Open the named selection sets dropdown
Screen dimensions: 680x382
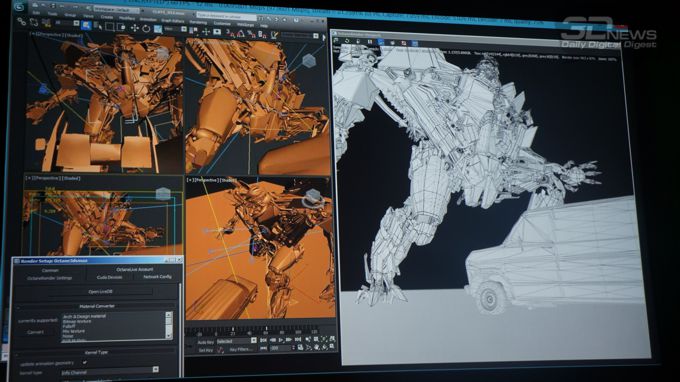tap(299, 35)
